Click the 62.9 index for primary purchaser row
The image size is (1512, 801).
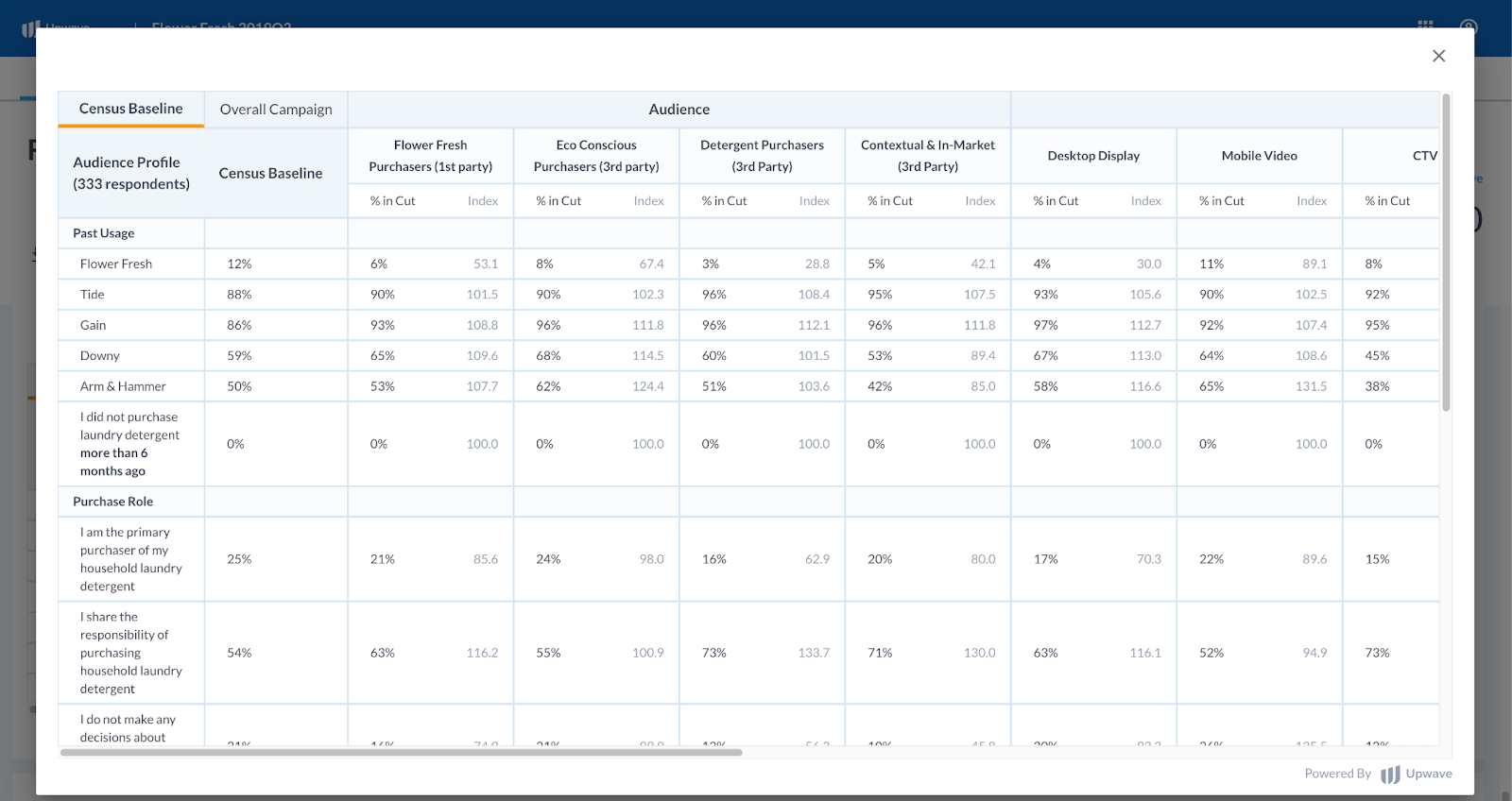(x=817, y=559)
